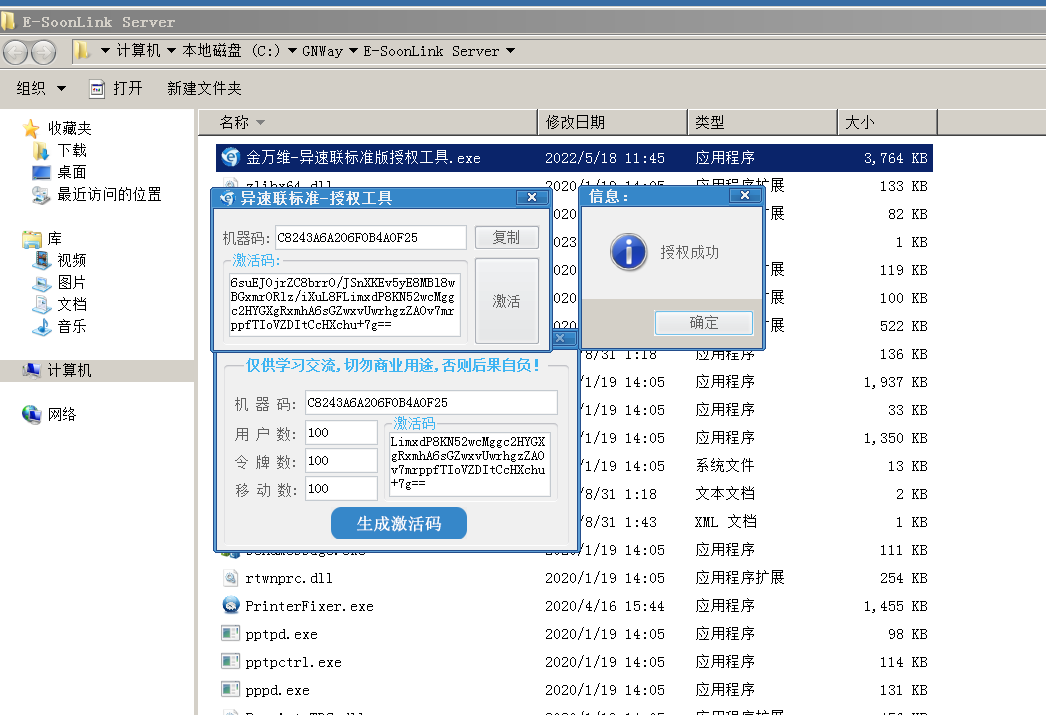The image size is (1046, 715).
Task: Click the PrinterFixer.exe file name
Action: point(310,606)
